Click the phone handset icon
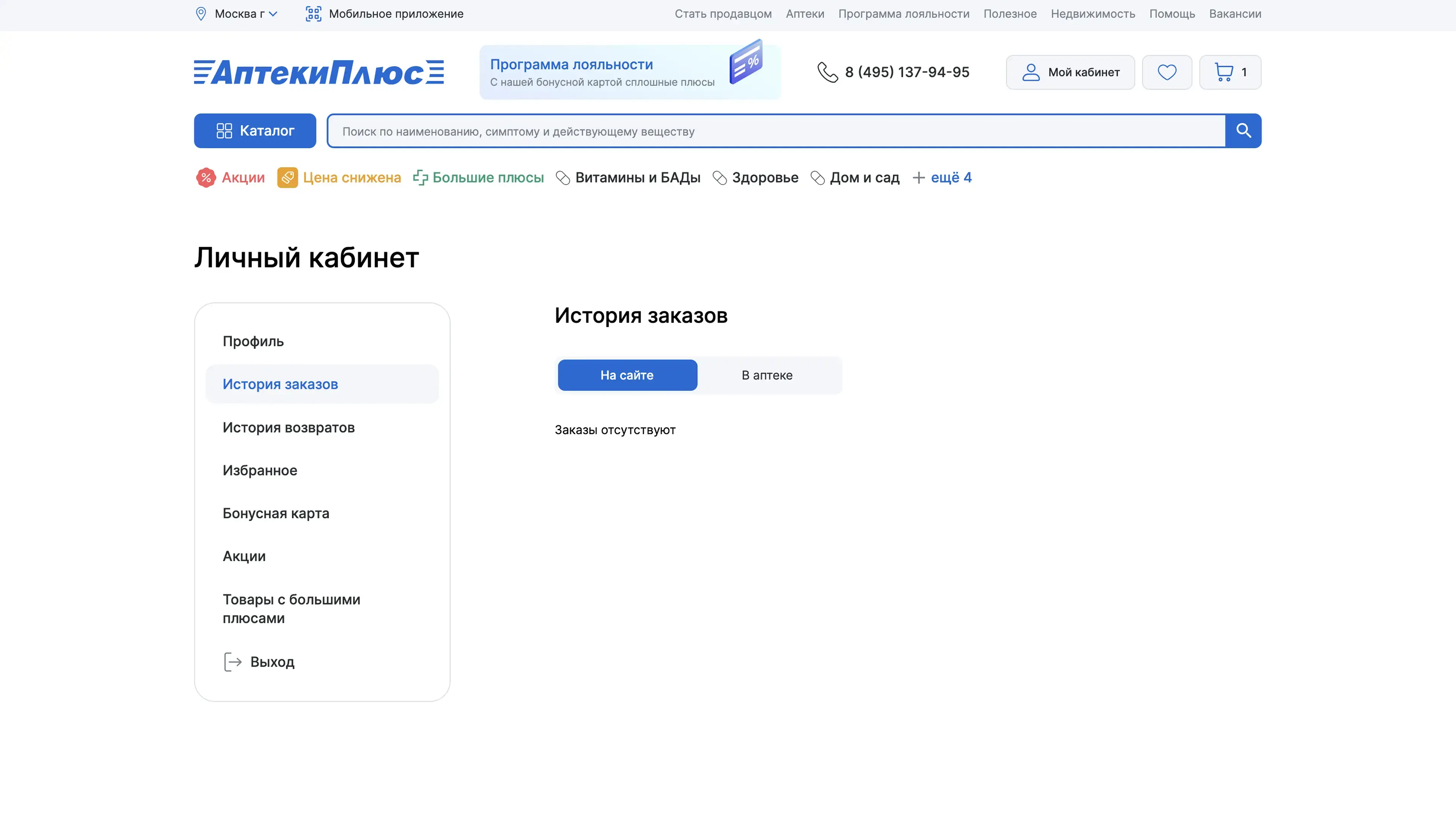Image resolution: width=1456 pixels, height=819 pixels. click(827, 72)
